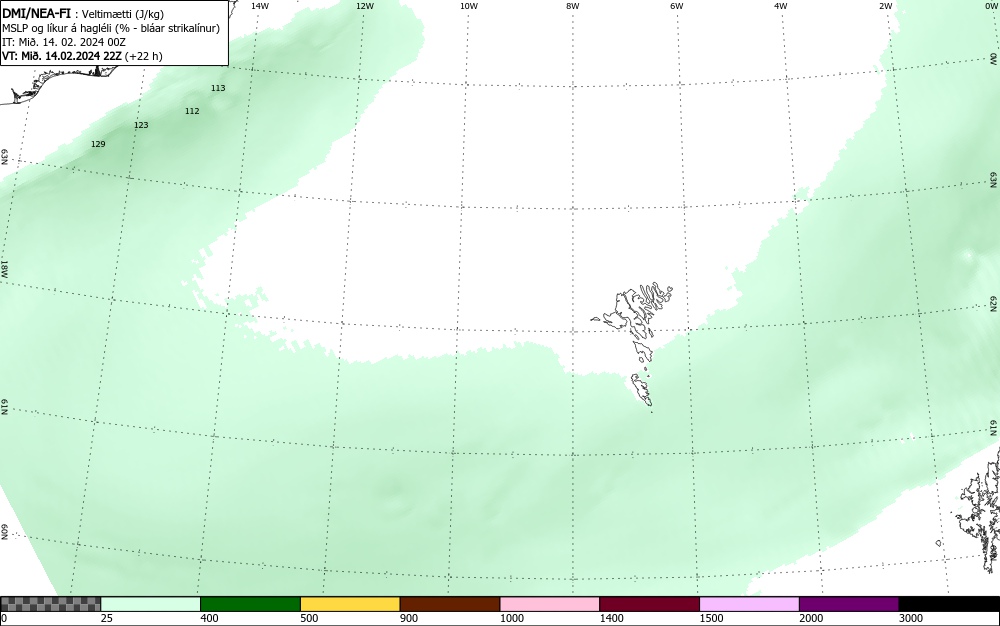Click the initial time IT line
Viewport: 1000px width, 626px height.
coord(64,42)
